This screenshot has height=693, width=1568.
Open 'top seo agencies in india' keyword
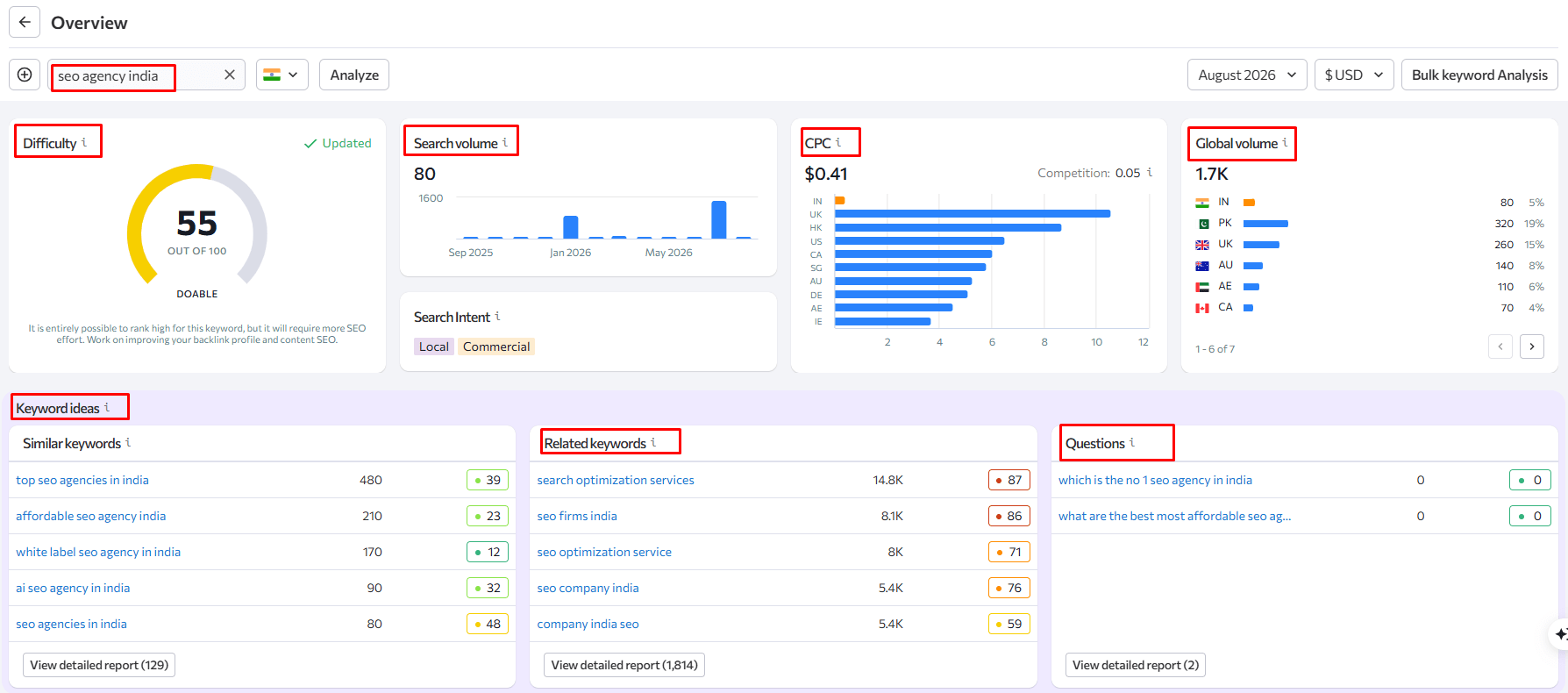pyautogui.click(x=82, y=480)
